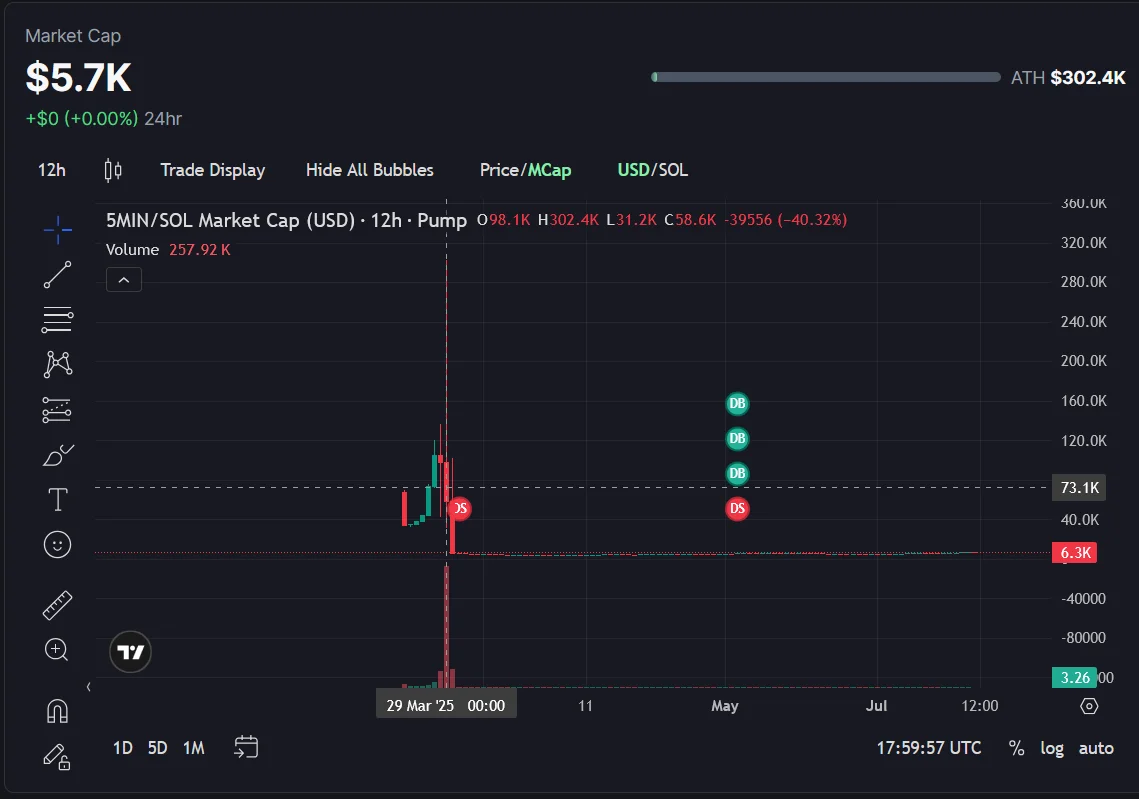The width and height of the screenshot is (1139, 799).
Task: Open the candlestick chart type selector
Action: click(x=113, y=170)
